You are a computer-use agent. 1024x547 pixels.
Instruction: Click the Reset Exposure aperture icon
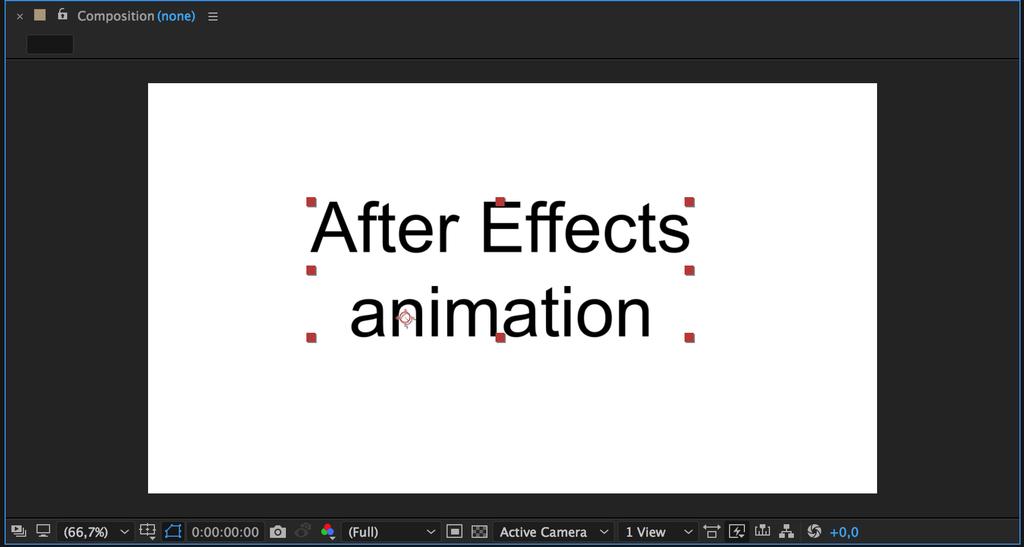(x=814, y=532)
